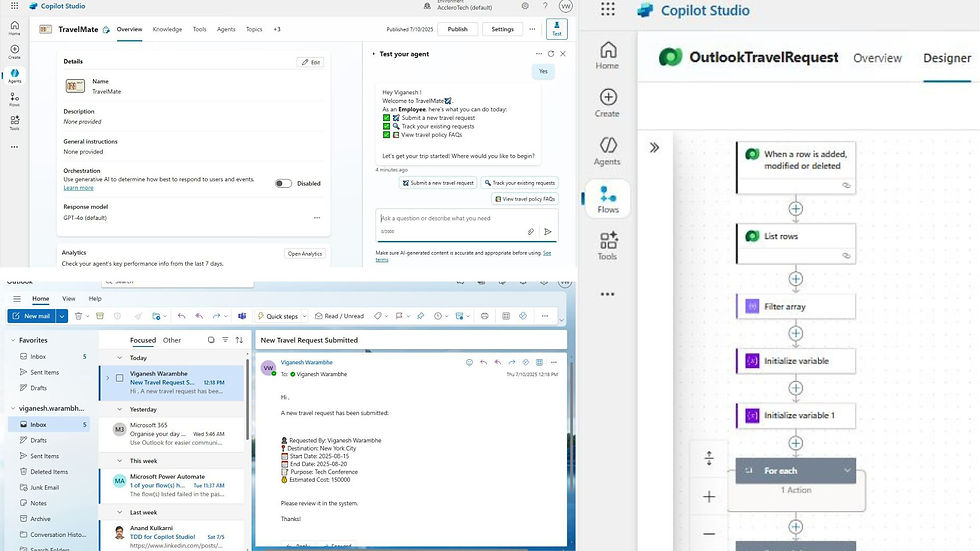The image size is (980, 551).
Task: Click the New mail button in Outlook
Action: (31, 316)
